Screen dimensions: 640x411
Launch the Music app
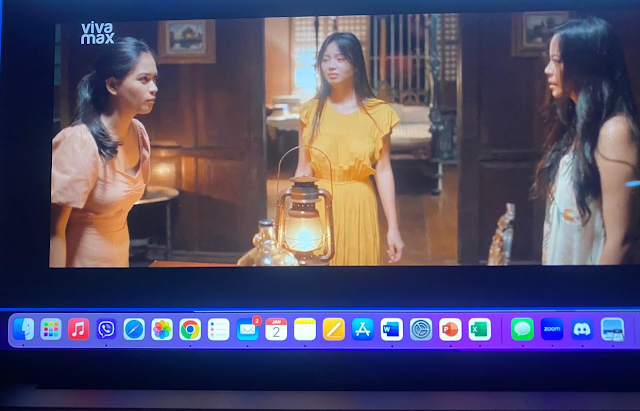[x=78, y=329]
